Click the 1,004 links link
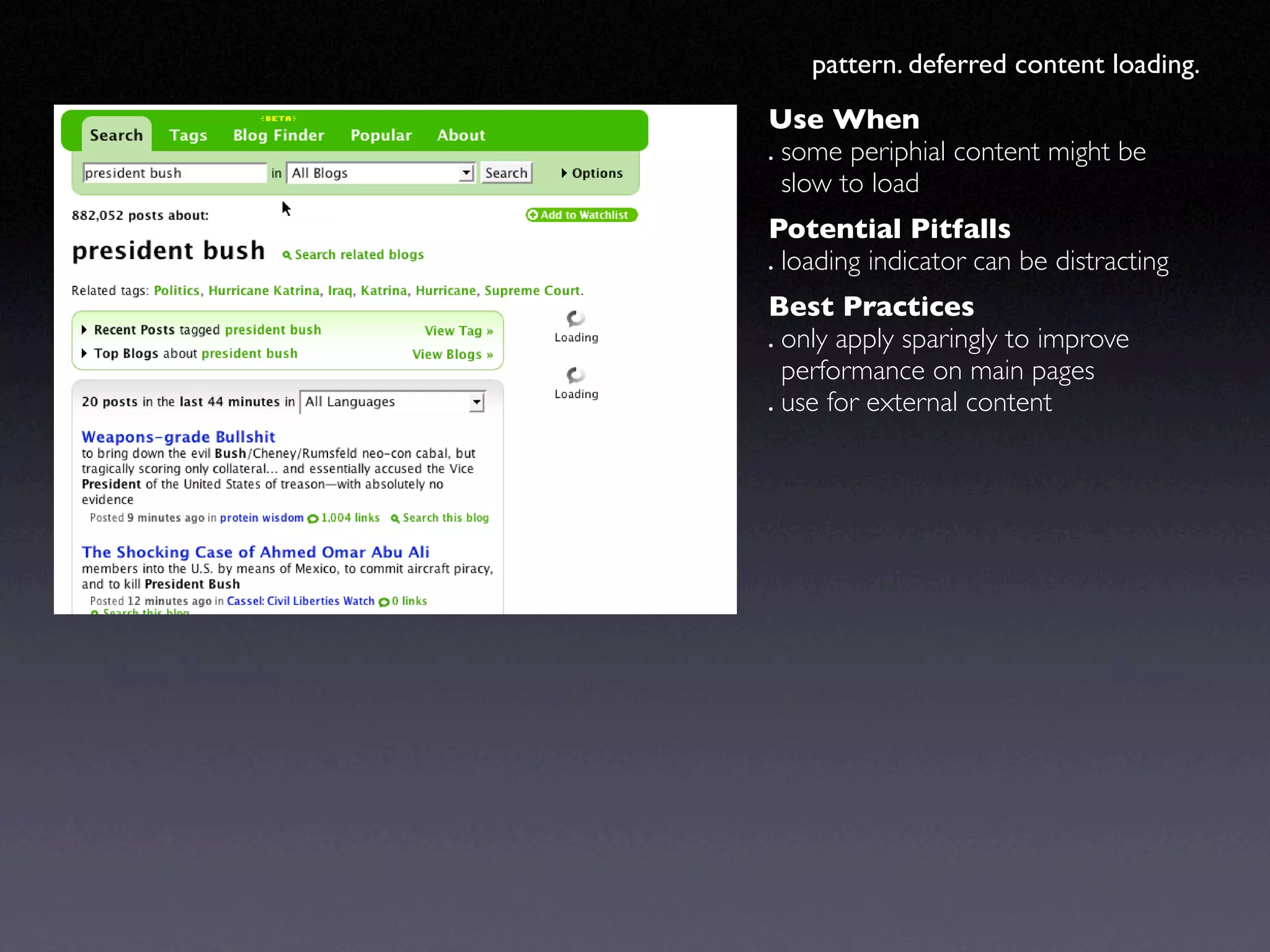The height and width of the screenshot is (952, 1270). (x=350, y=518)
